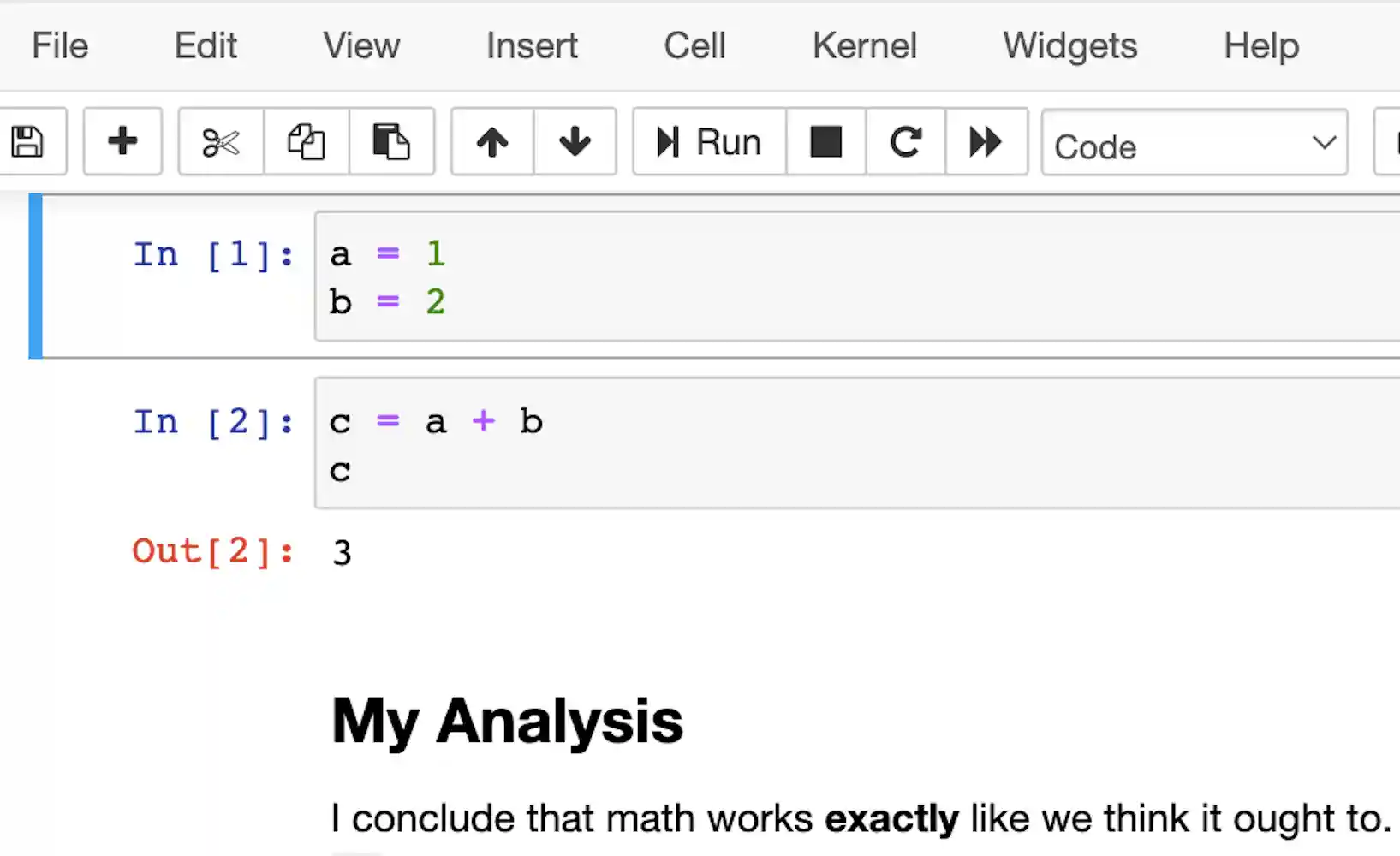The height and width of the screenshot is (856, 1400).
Task: Cut the selected cell with scissors icon
Action: (x=219, y=141)
